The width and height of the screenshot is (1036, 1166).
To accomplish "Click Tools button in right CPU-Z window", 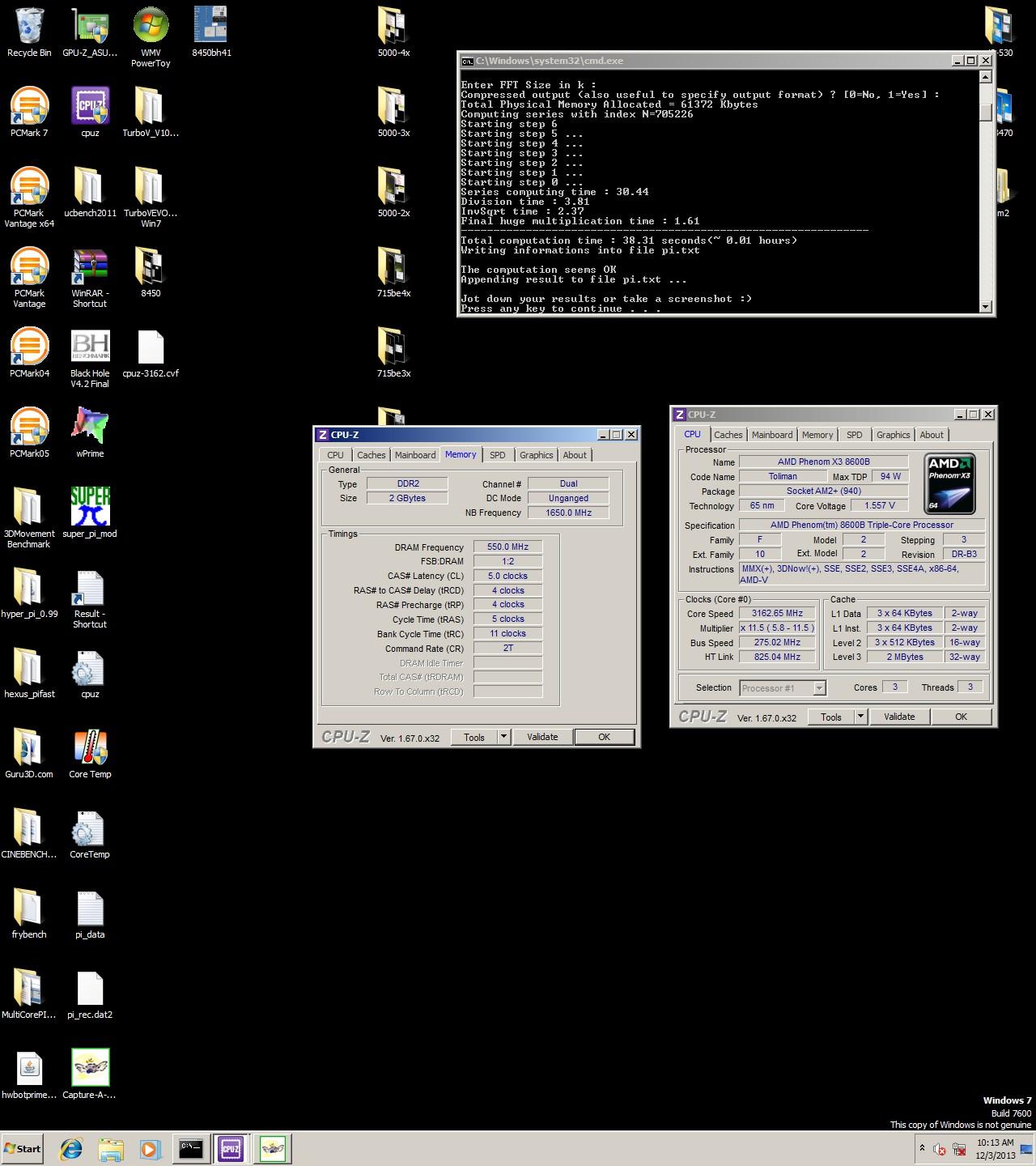I will [x=831, y=717].
